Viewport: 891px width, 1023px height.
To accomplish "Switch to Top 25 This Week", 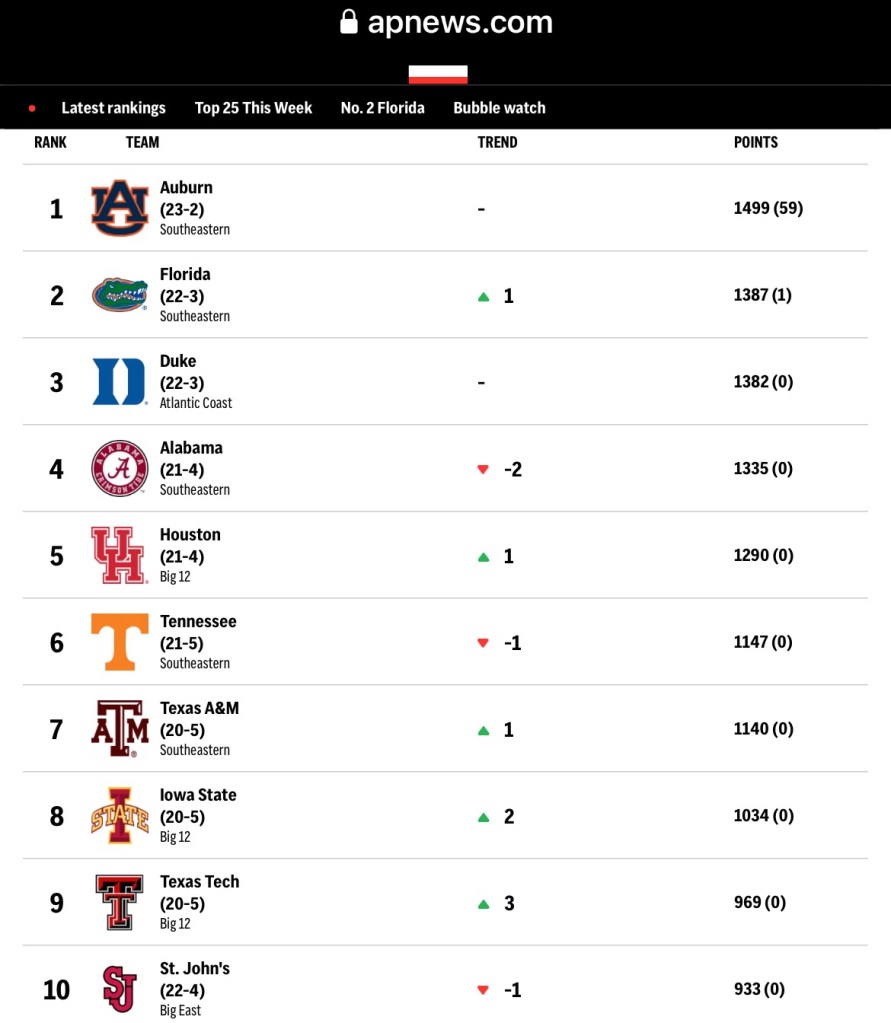I will tap(253, 108).
